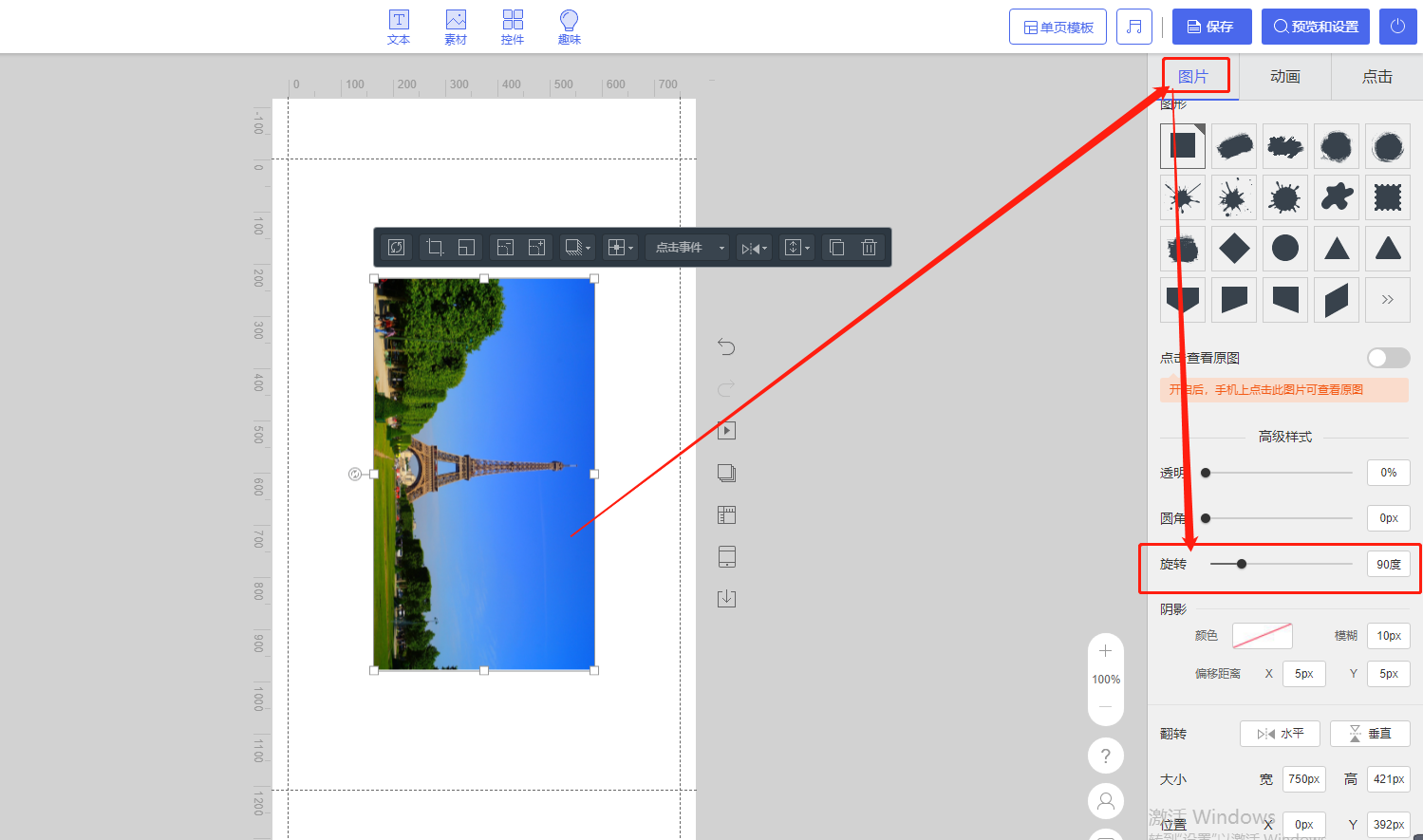Open the 控件 widgets menu
The width and height of the screenshot is (1423, 840).
pos(513,28)
